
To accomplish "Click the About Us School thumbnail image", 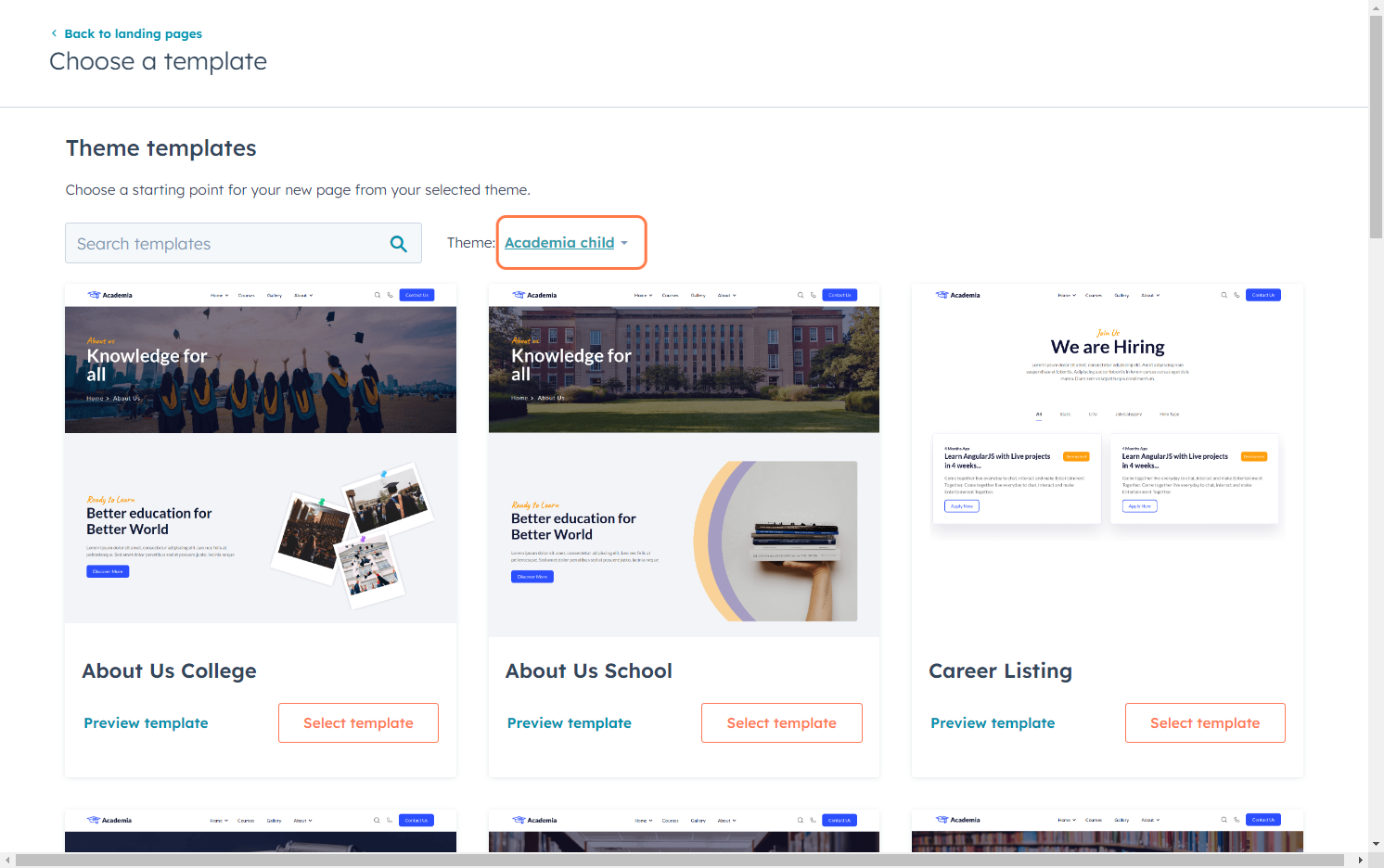I will tap(684, 460).
